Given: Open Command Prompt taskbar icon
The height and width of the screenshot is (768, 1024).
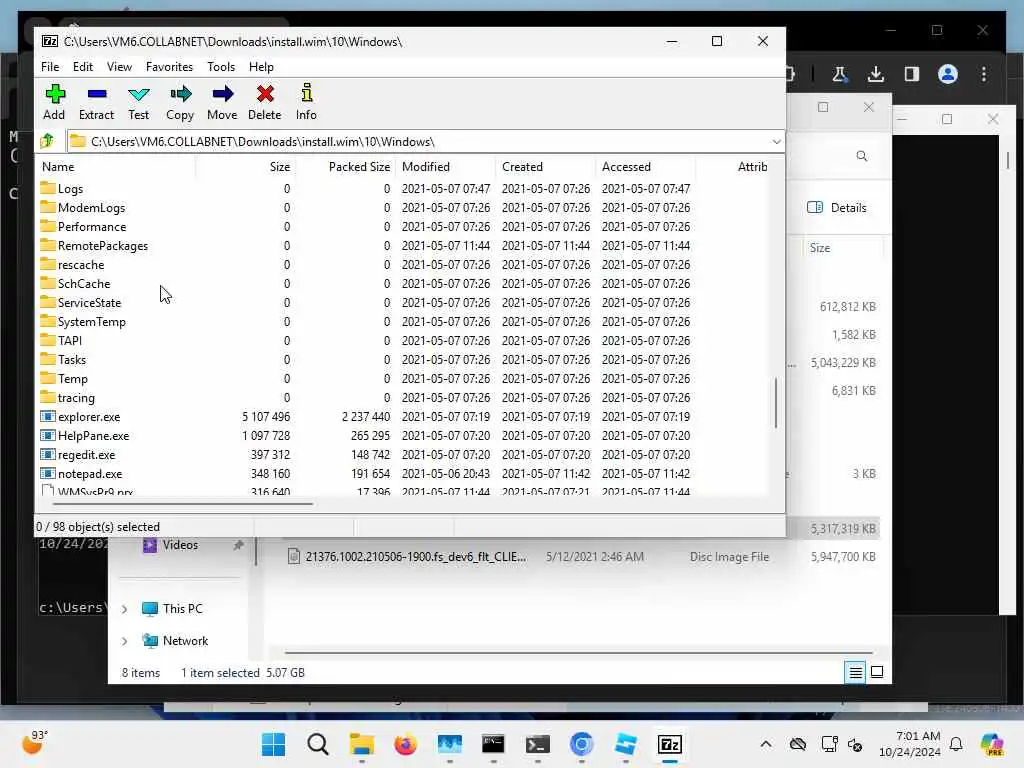Looking at the screenshot, I should [493, 744].
